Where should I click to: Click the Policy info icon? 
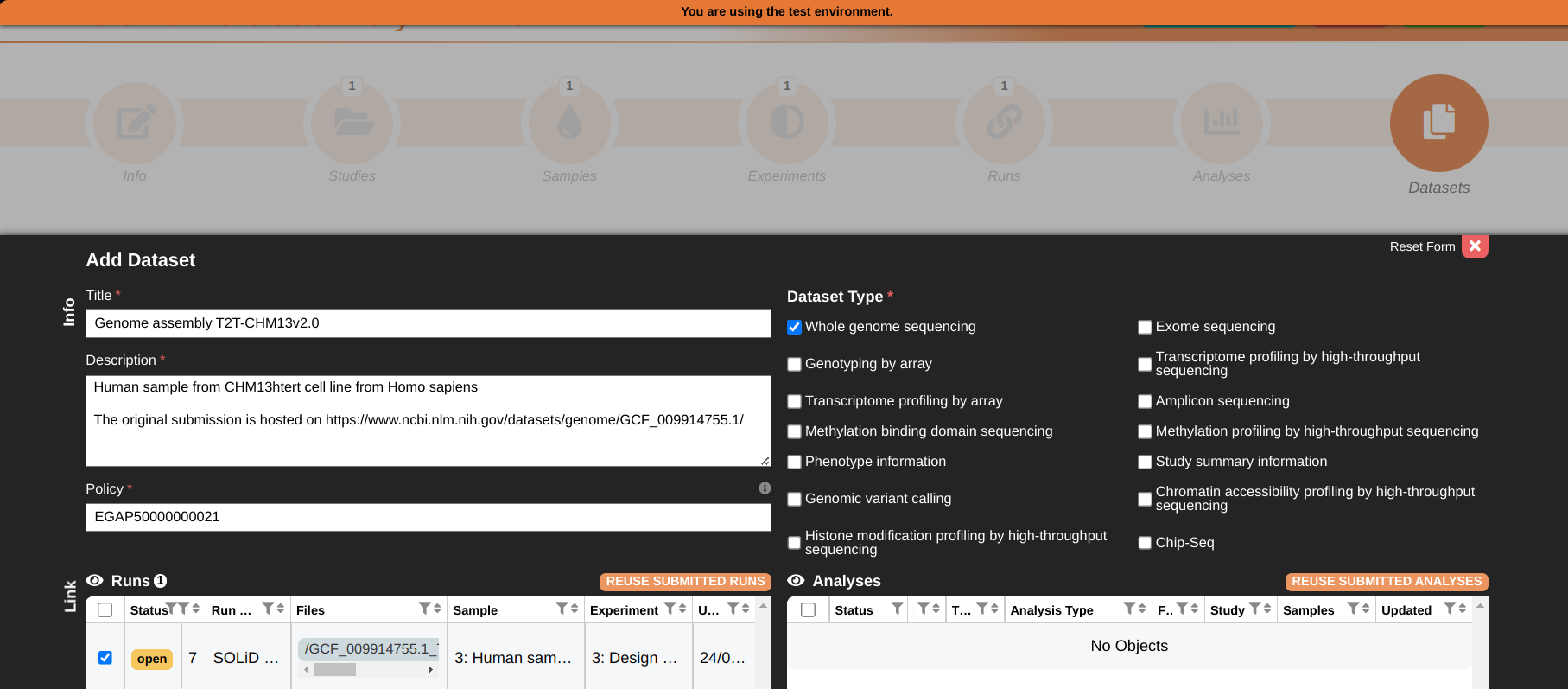(x=765, y=488)
